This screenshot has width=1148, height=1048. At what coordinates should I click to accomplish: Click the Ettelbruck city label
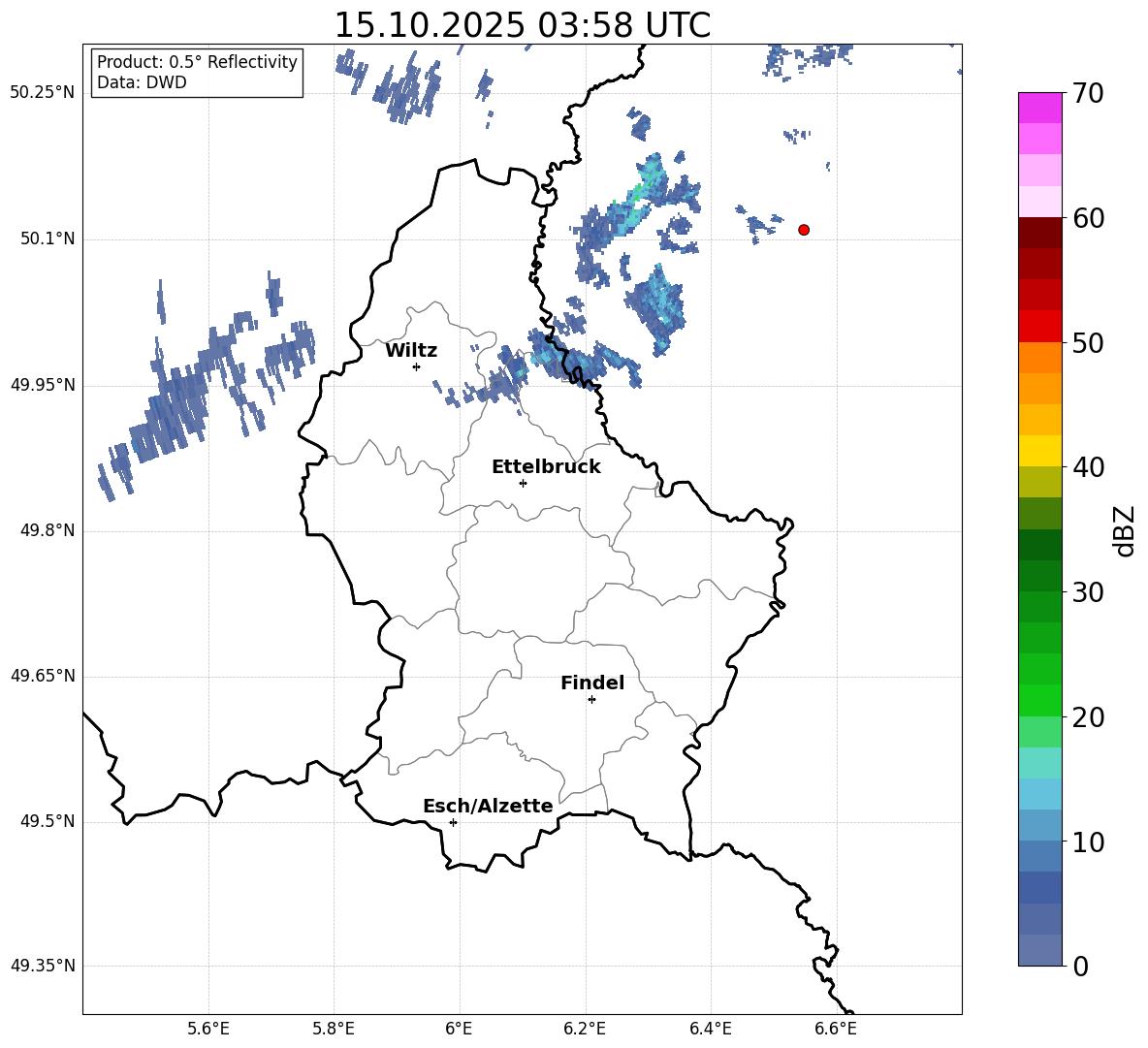[x=546, y=467]
